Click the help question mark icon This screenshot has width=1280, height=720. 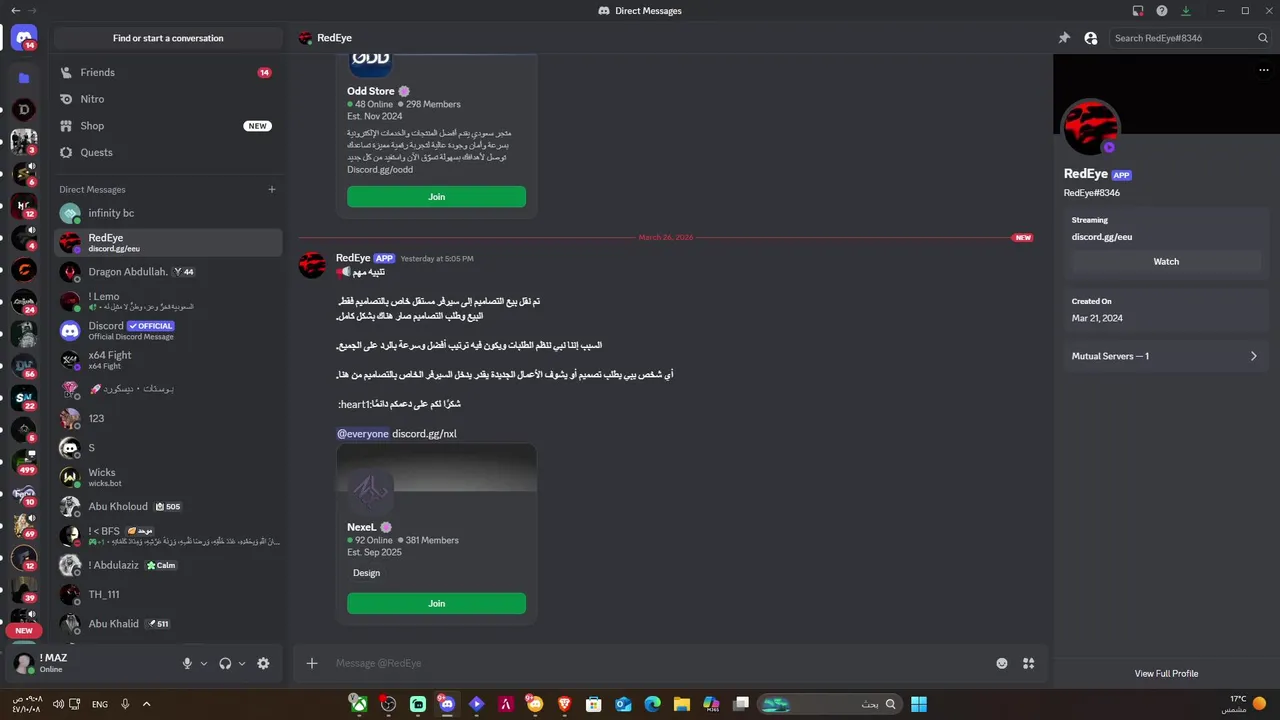[x=1162, y=11]
